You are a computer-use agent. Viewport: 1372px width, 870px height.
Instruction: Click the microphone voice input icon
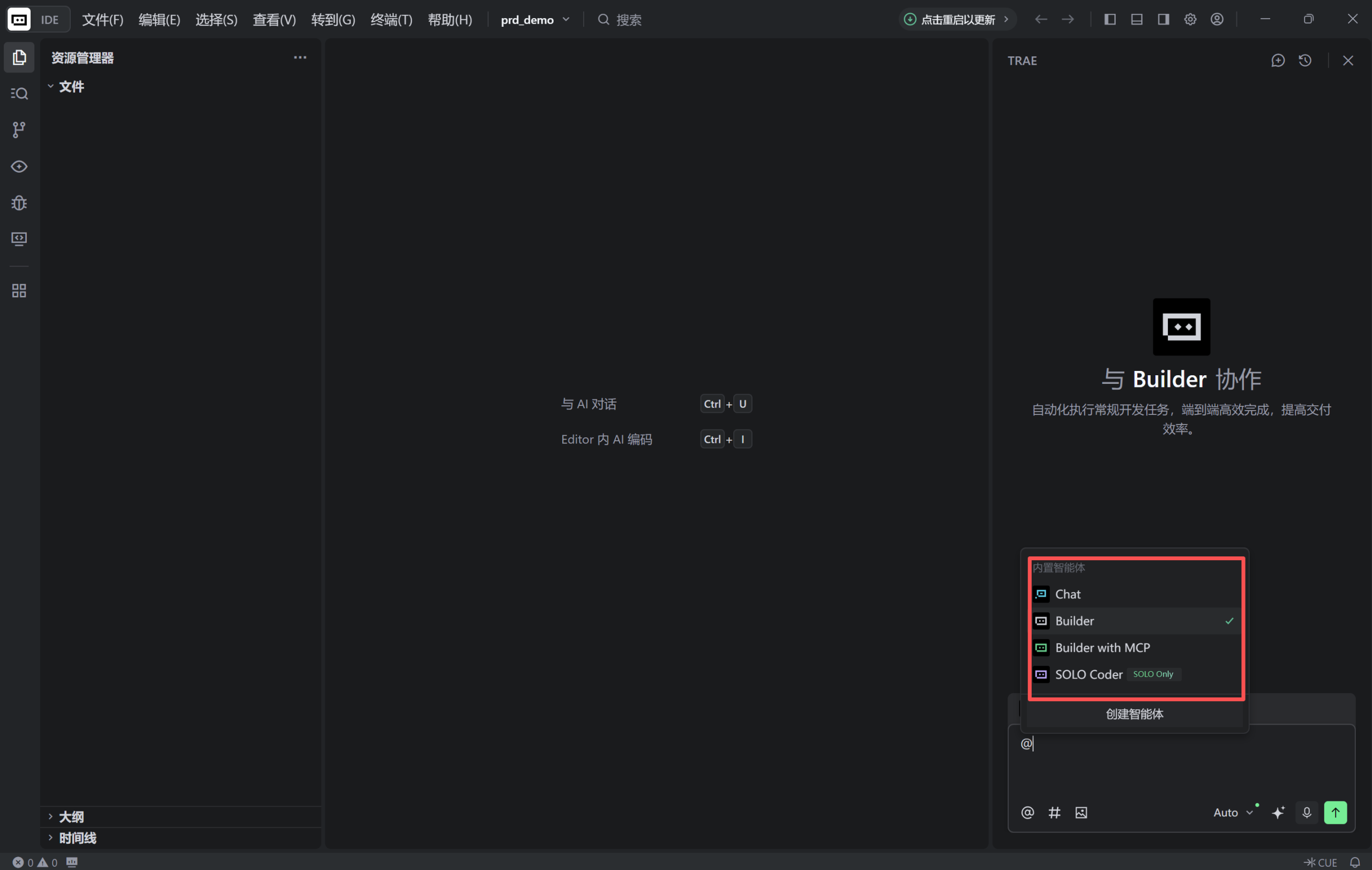1307,813
